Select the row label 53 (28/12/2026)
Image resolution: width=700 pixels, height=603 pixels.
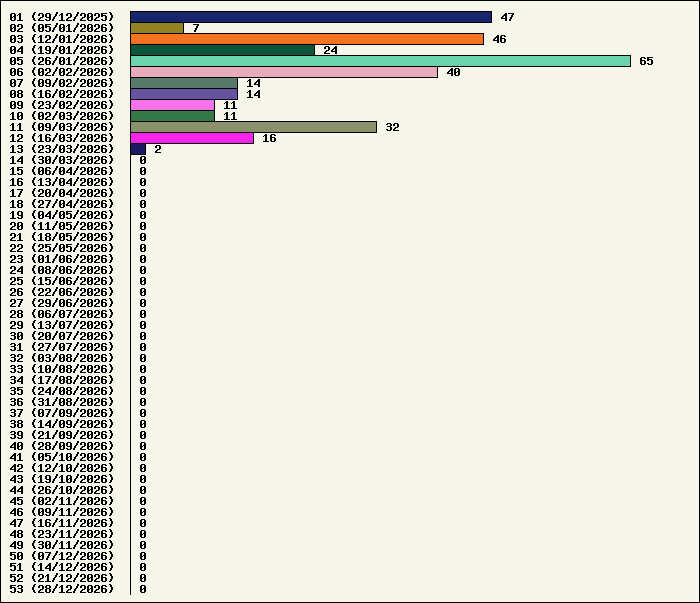(62, 589)
